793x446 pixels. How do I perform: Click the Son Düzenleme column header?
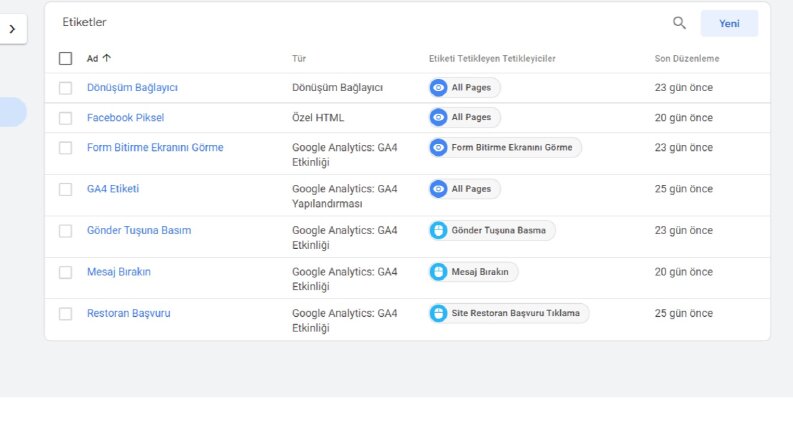tap(687, 58)
